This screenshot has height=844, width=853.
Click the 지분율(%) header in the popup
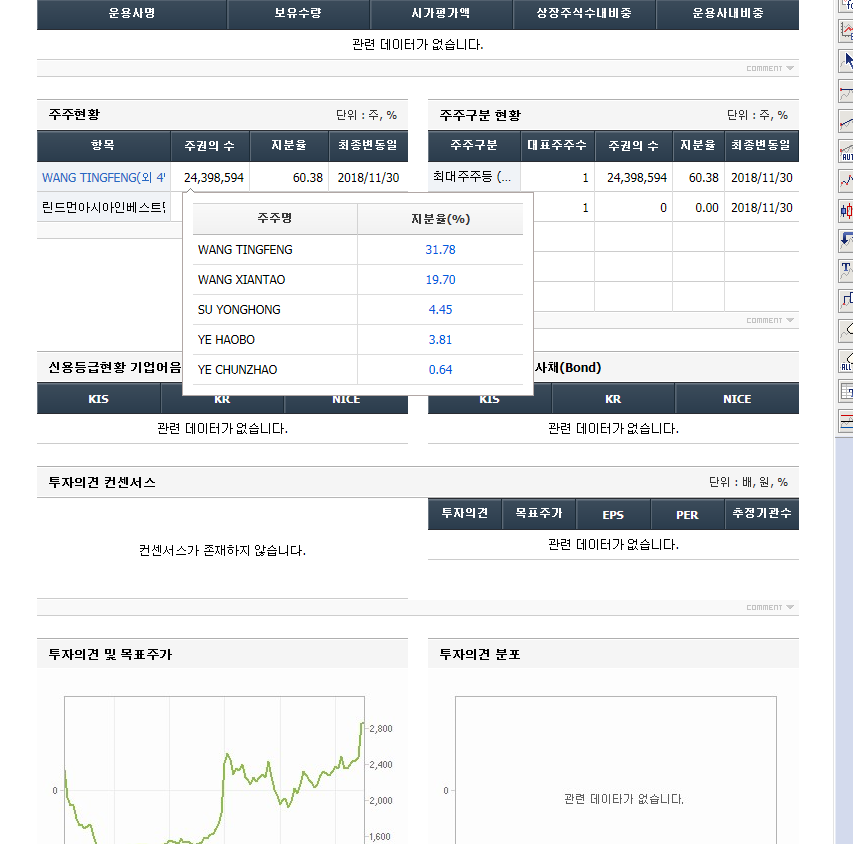(440, 219)
